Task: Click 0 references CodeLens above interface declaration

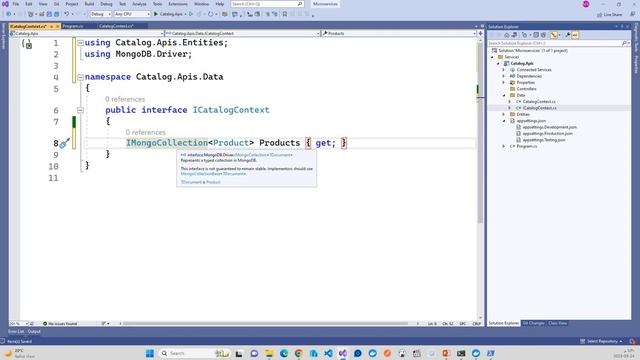Action: (x=125, y=99)
